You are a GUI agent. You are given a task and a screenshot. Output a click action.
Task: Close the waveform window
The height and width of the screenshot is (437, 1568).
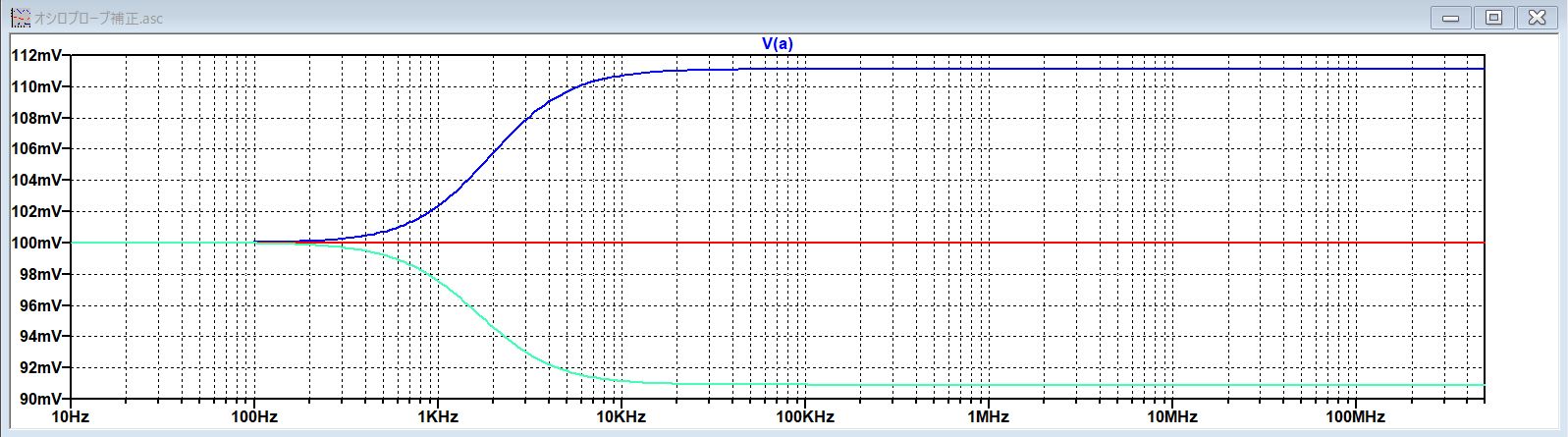tap(1537, 18)
